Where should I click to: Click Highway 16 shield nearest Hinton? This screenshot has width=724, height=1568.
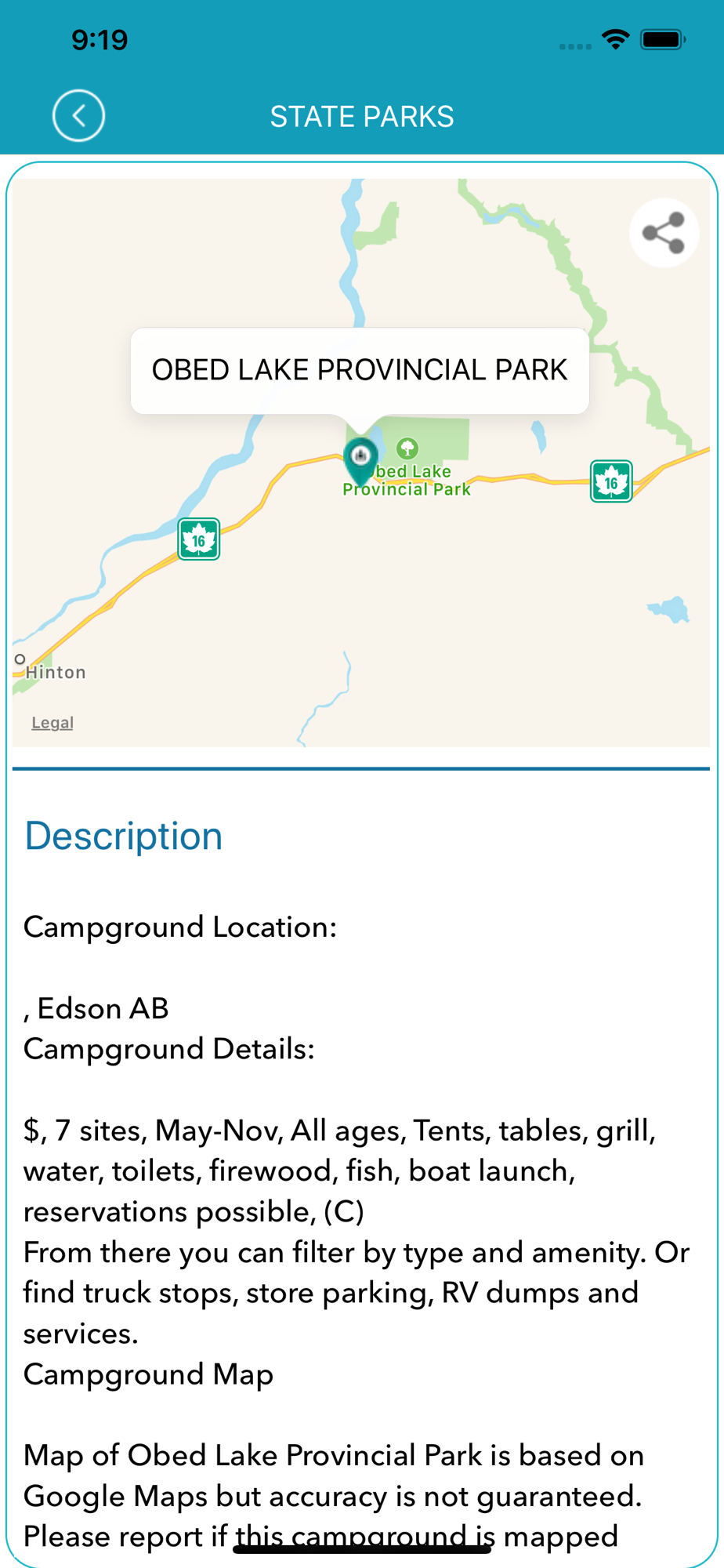199,539
